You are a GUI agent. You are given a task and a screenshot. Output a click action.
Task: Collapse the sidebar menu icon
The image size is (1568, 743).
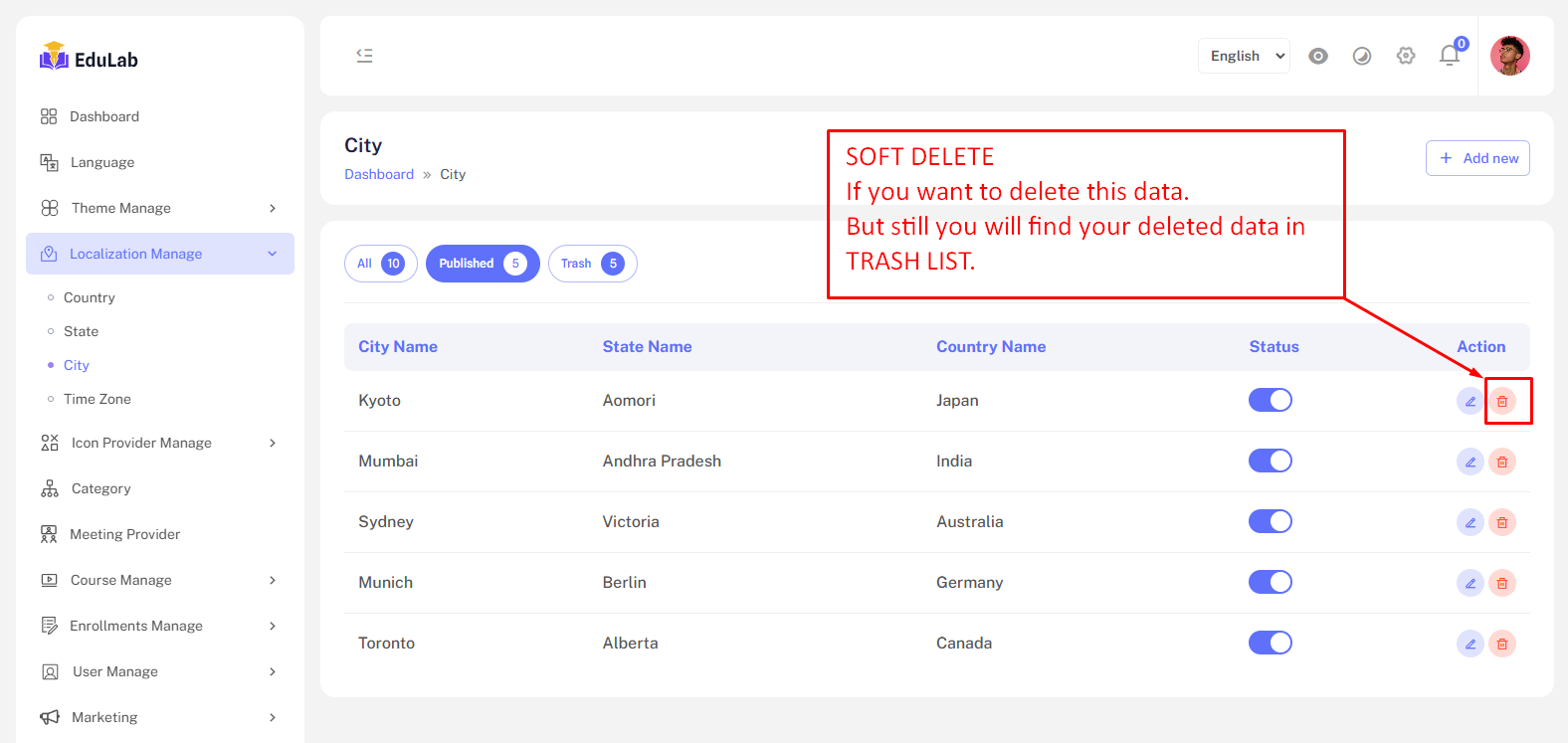click(x=365, y=56)
